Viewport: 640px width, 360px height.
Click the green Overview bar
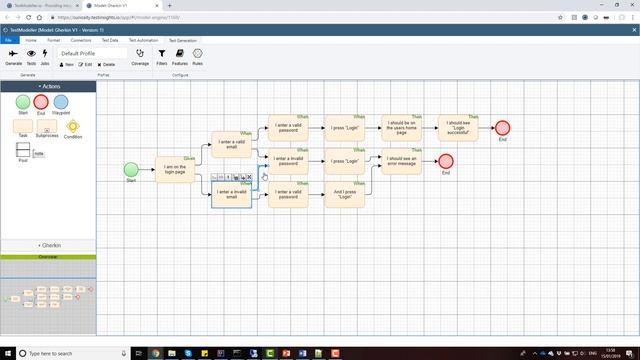(49, 257)
